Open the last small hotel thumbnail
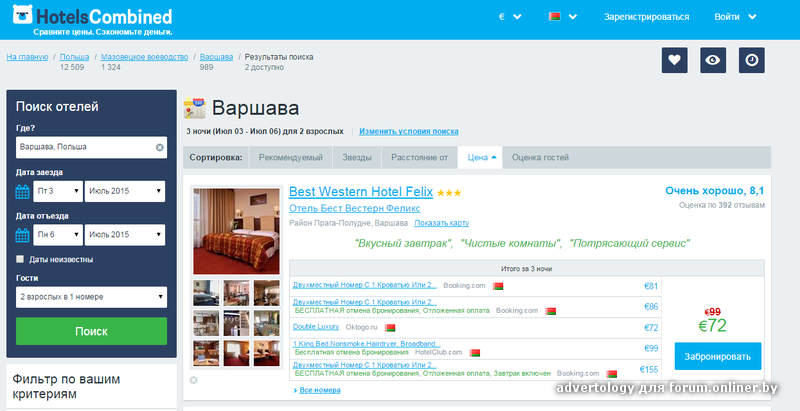Image resolution: width=800 pixels, height=411 pixels. click(266, 353)
